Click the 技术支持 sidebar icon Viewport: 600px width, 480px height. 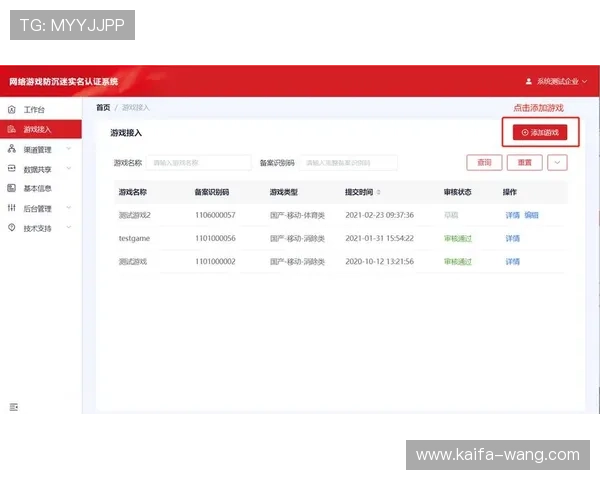pos(12,227)
